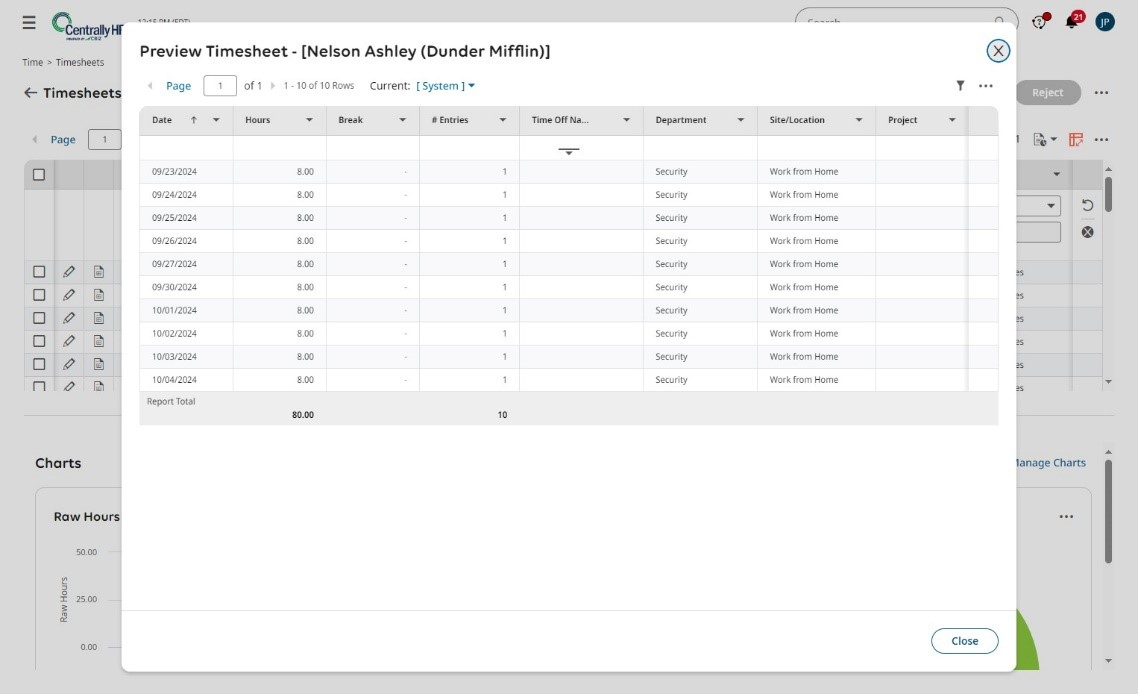Click document icon in first timesheet row
Viewport: 1138px width, 694px height.
[x=99, y=272]
